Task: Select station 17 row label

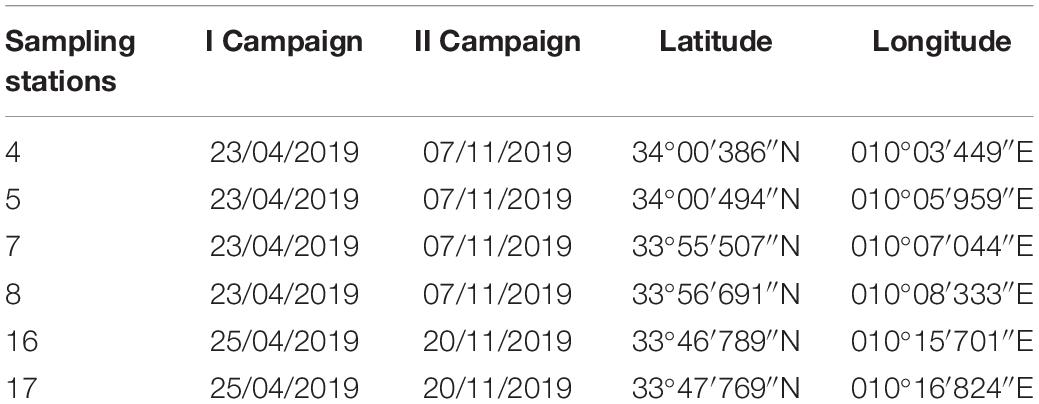Action: pyautogui.click(x=21, y=387)
